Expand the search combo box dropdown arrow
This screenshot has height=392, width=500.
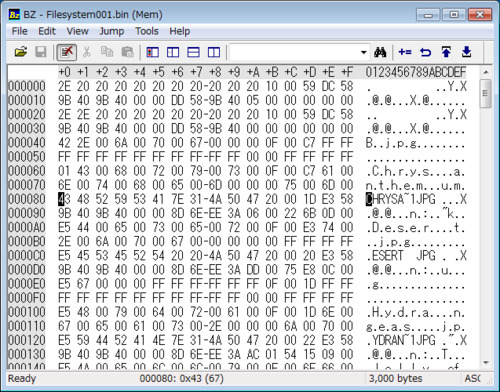(x=364, y=52)
